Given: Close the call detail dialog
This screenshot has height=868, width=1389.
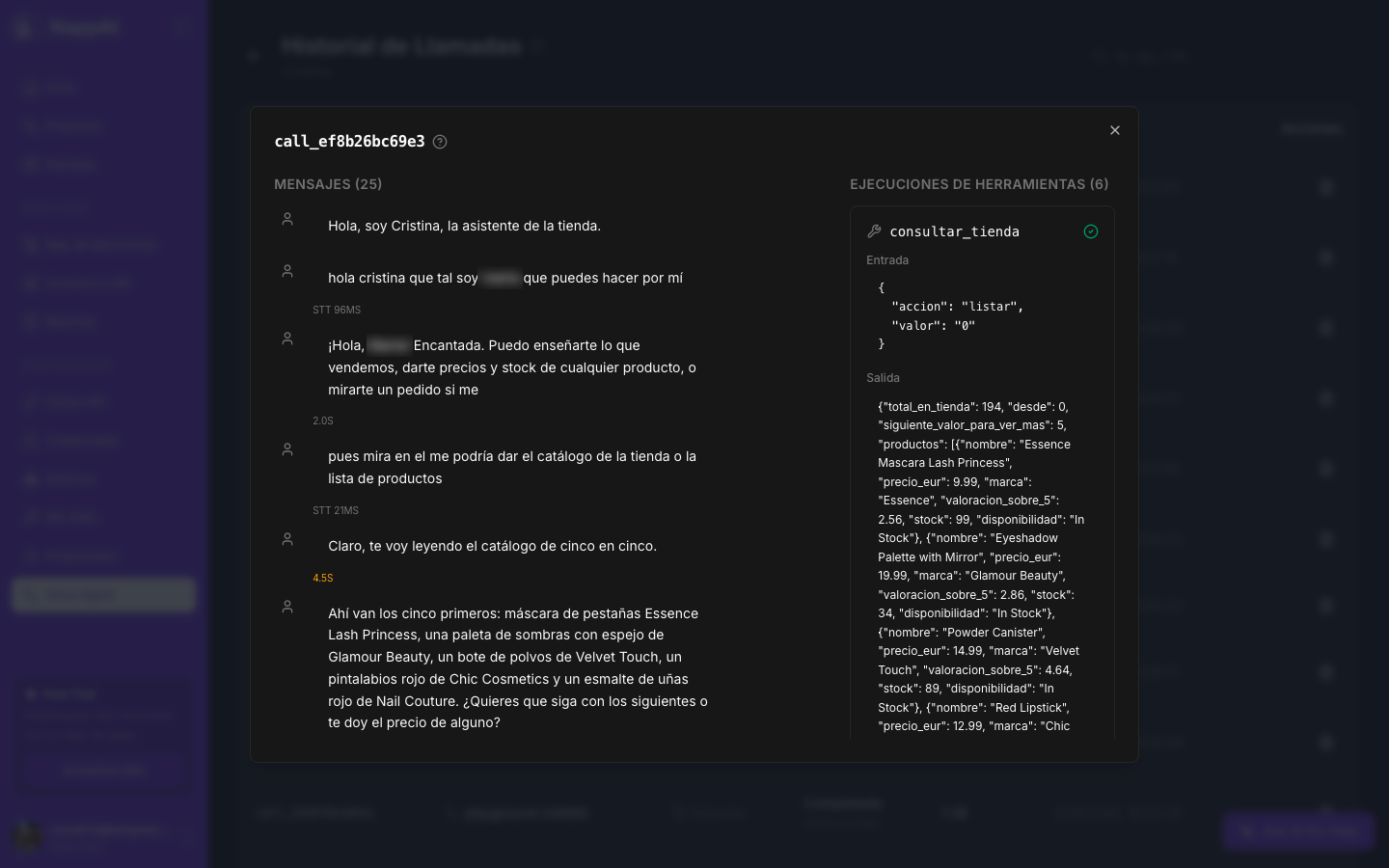Looking at the screenshot, I should click(x=1115, y=130).
